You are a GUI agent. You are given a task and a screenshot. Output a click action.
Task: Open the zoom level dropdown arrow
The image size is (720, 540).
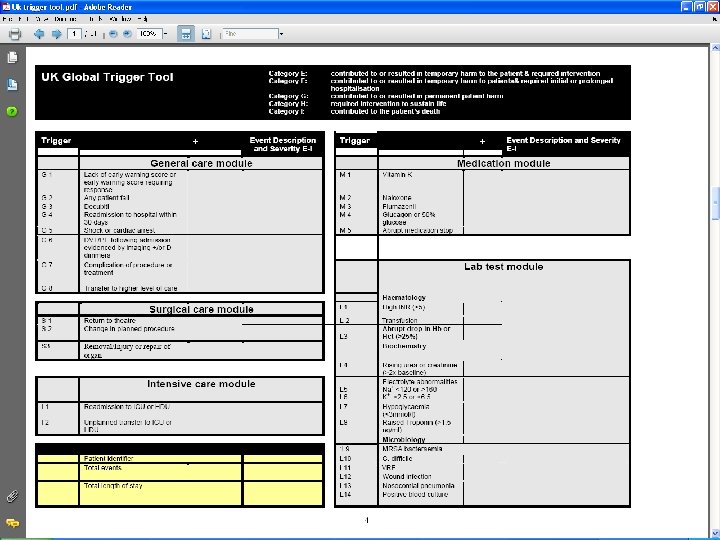[165, 34]
